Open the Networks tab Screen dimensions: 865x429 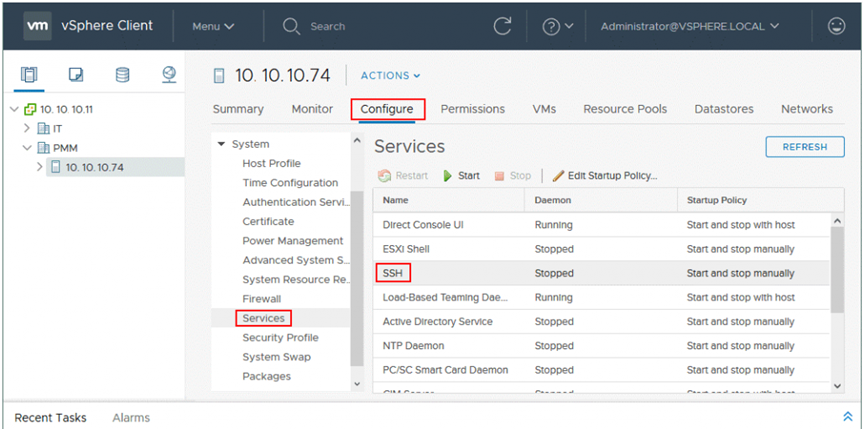click(807, 109)
